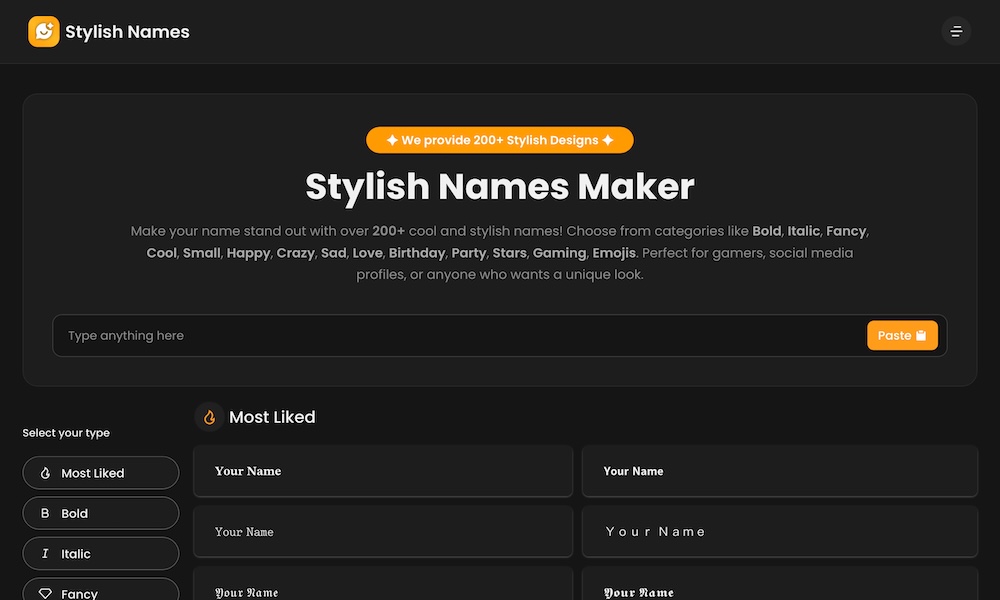This screenshot has height=600, width=1000.
Task: Click the 'Stylish Names Maker' main heading
Action: (x=500, y=187)
